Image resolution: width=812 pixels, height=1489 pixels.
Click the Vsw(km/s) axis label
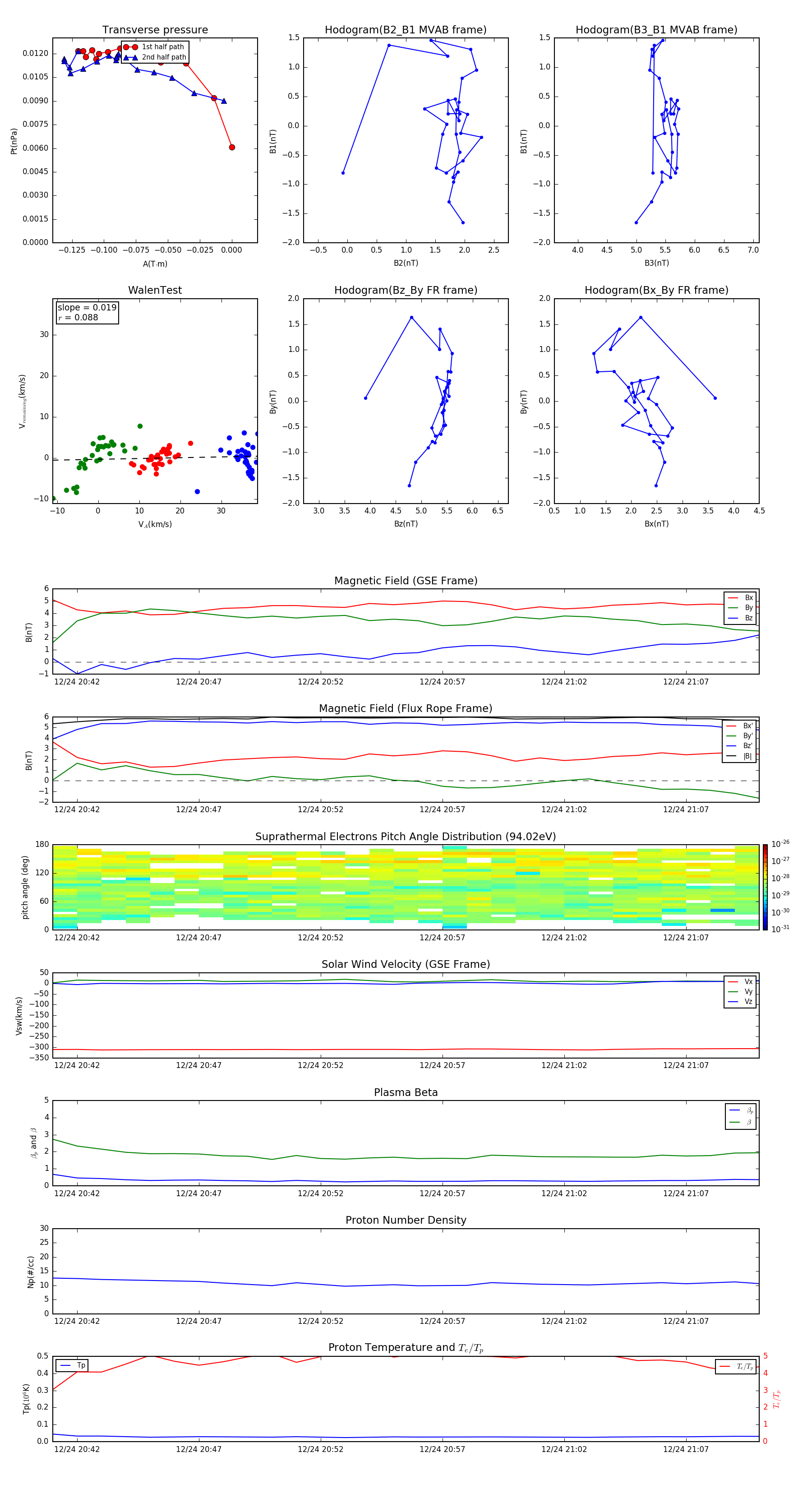tap(19, 1016)
